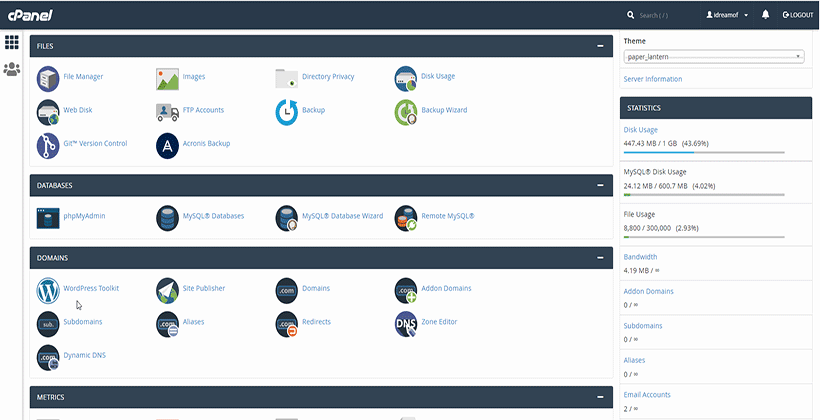
Task: Open the phpMyAdmin icon
Action: [x=48, y=218]
